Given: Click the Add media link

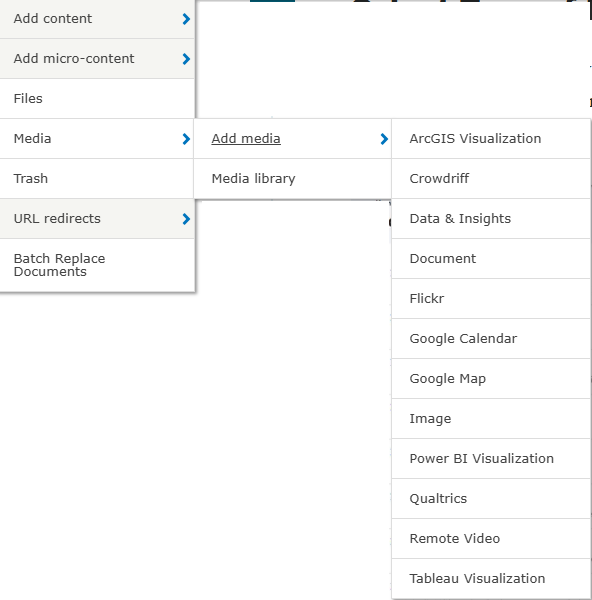Looking at the screenshot, I should [x=246, y=139].
